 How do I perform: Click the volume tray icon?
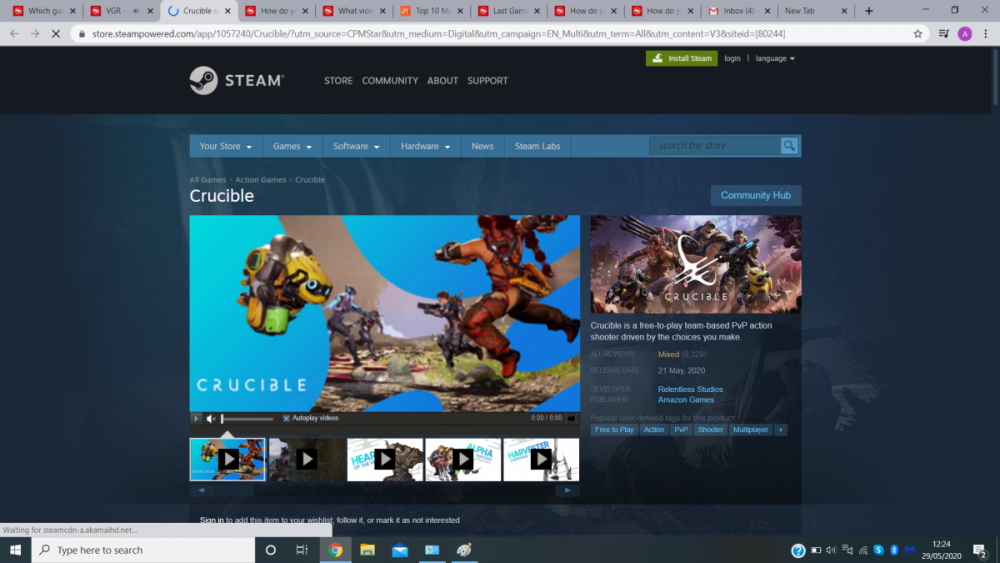click(831, 550)
